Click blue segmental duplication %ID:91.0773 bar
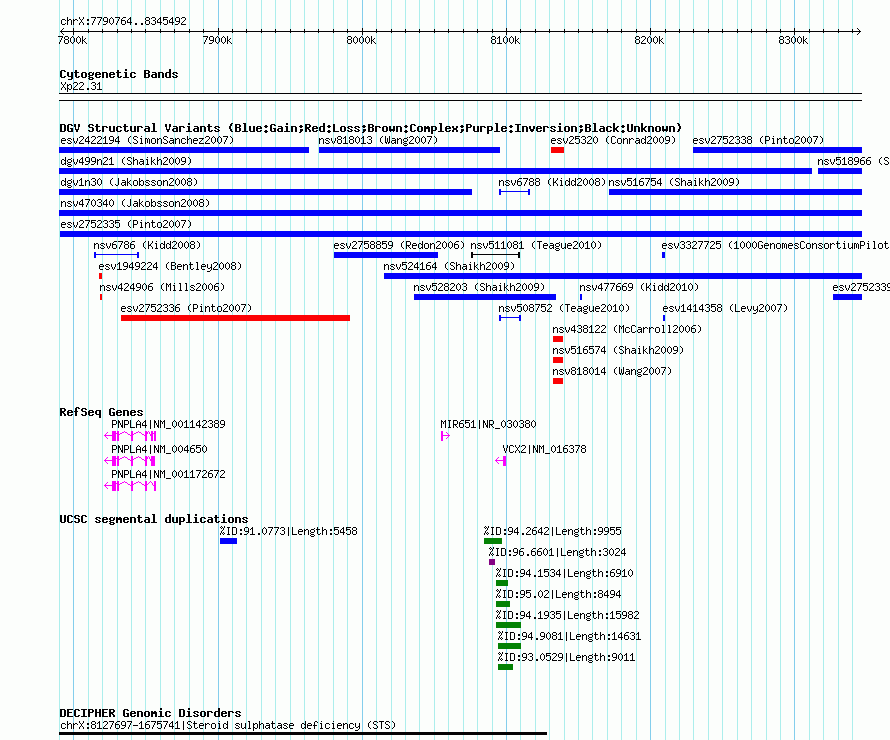This screenshot has width=890, height=740. pos(229,541)
